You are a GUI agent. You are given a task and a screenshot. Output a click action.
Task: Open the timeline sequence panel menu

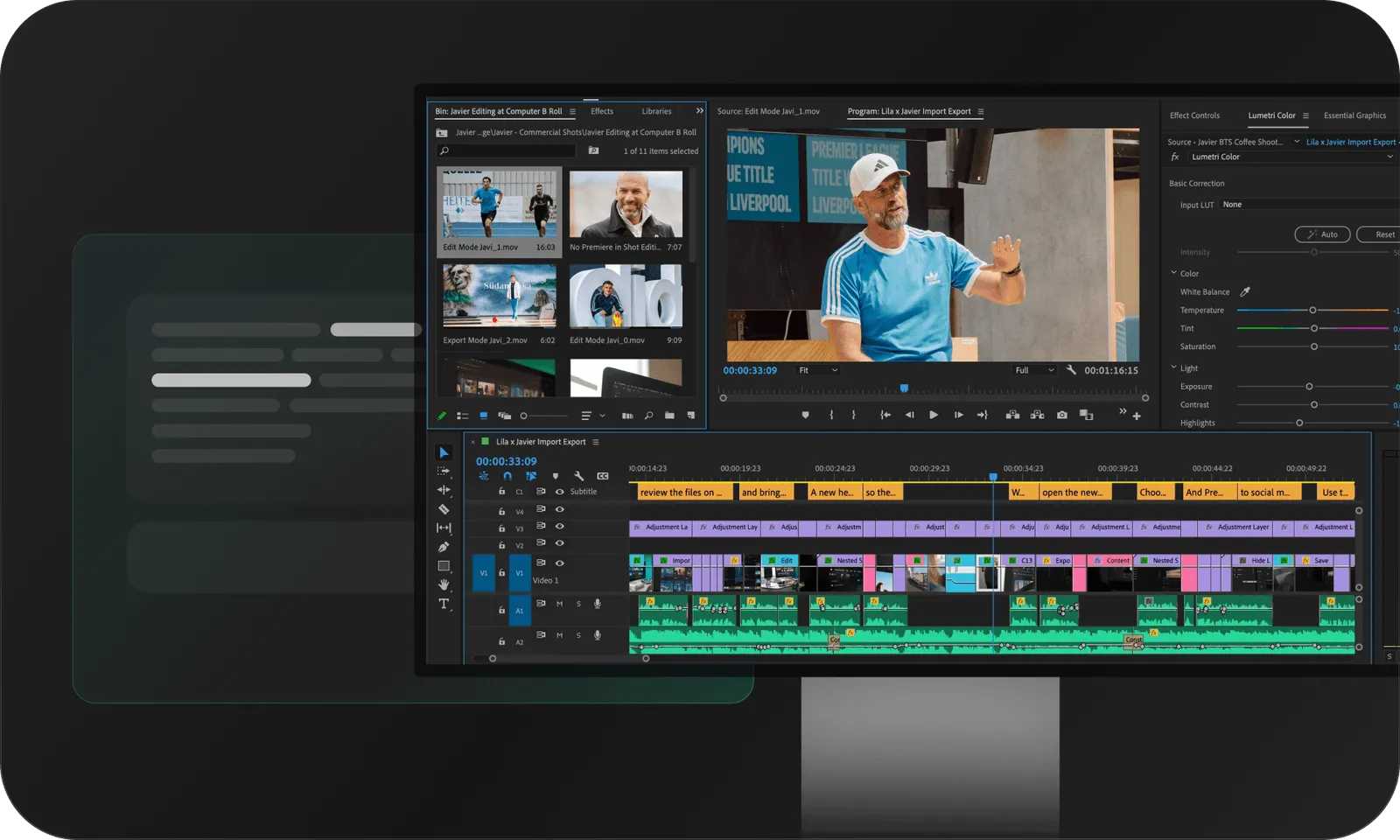(x=596, y=442)
